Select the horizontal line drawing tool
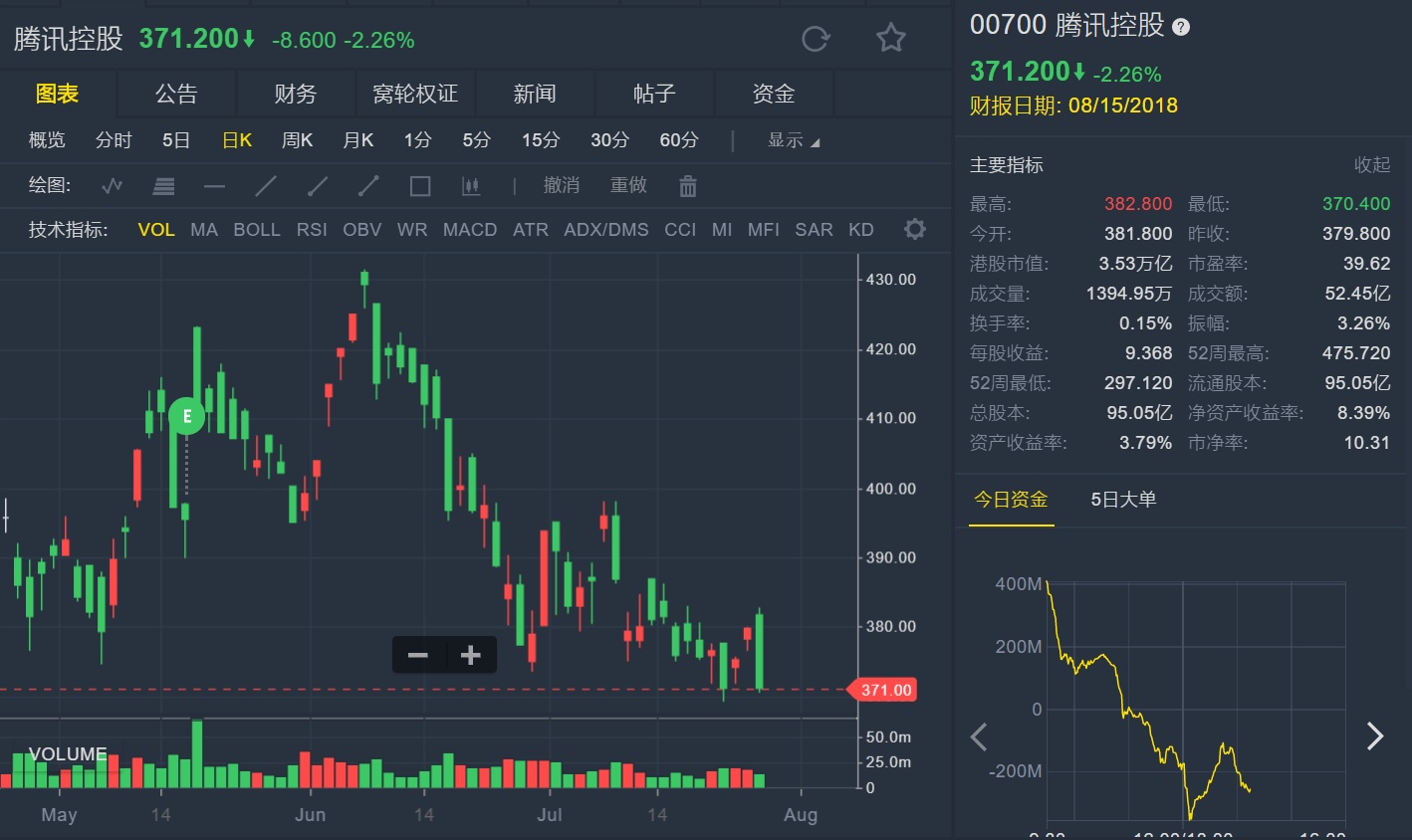 pos(214,186)
